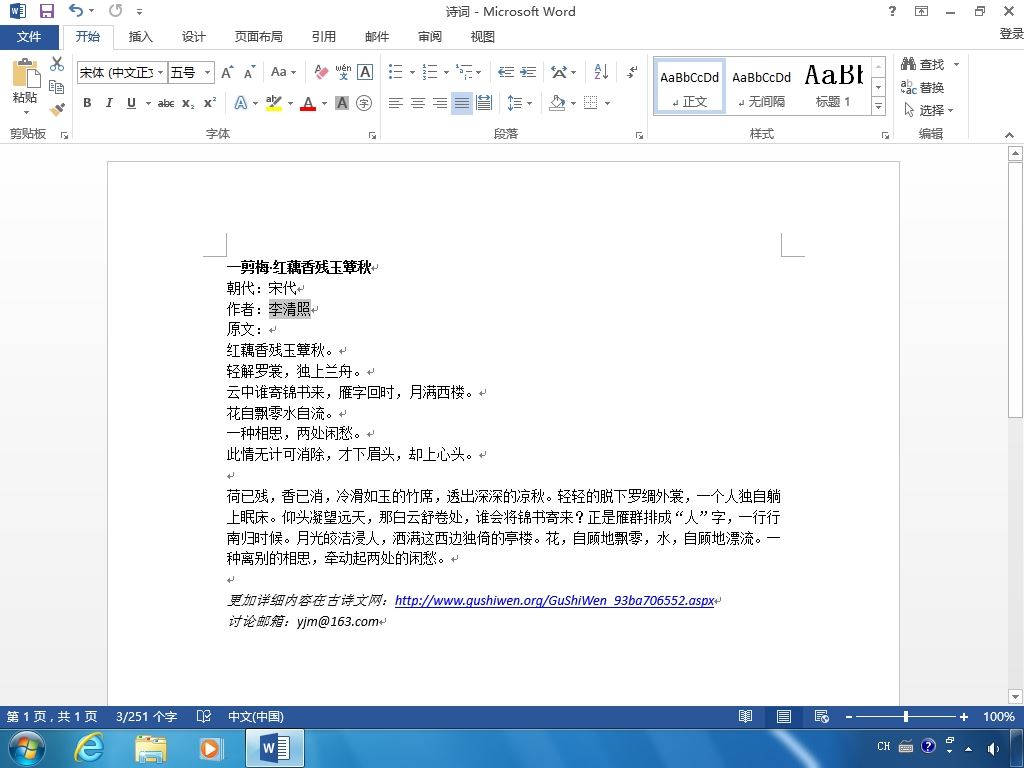This screenshot has height=768, width=1024.
Task: Click the Paste clipboard icon
Action: (25, 73)
